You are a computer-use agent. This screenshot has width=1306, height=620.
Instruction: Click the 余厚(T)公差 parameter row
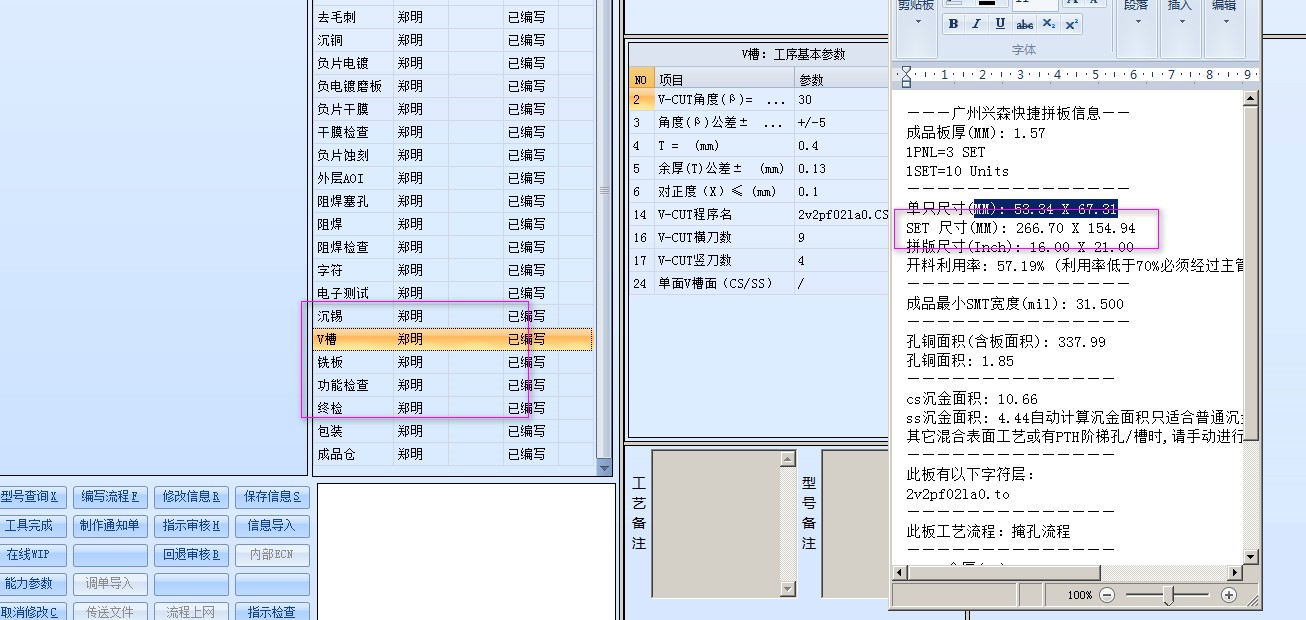(759, 169)
